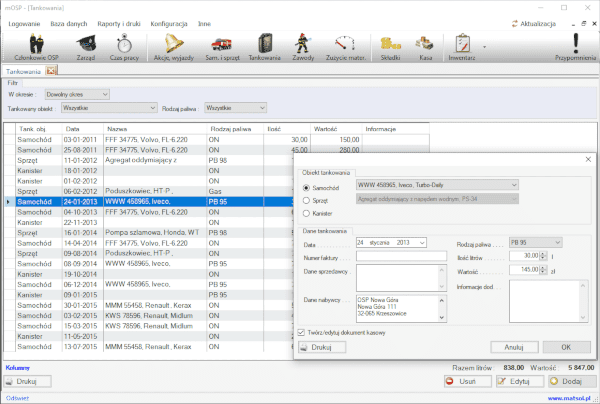Switch to the Tankowania document tab

[x=23, y=72]
